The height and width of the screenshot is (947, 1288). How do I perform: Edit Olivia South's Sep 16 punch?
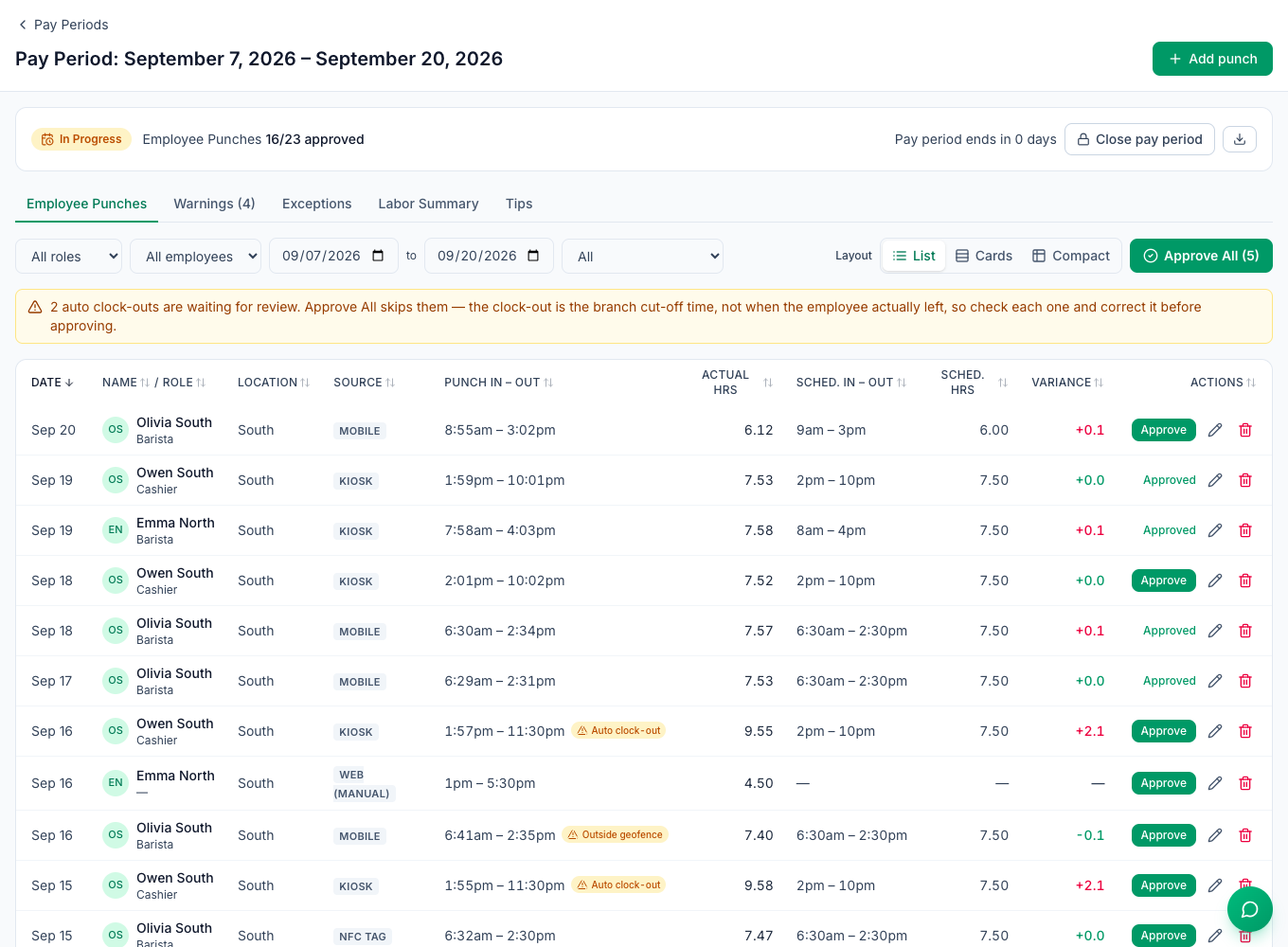click(x=1215, y=835)
